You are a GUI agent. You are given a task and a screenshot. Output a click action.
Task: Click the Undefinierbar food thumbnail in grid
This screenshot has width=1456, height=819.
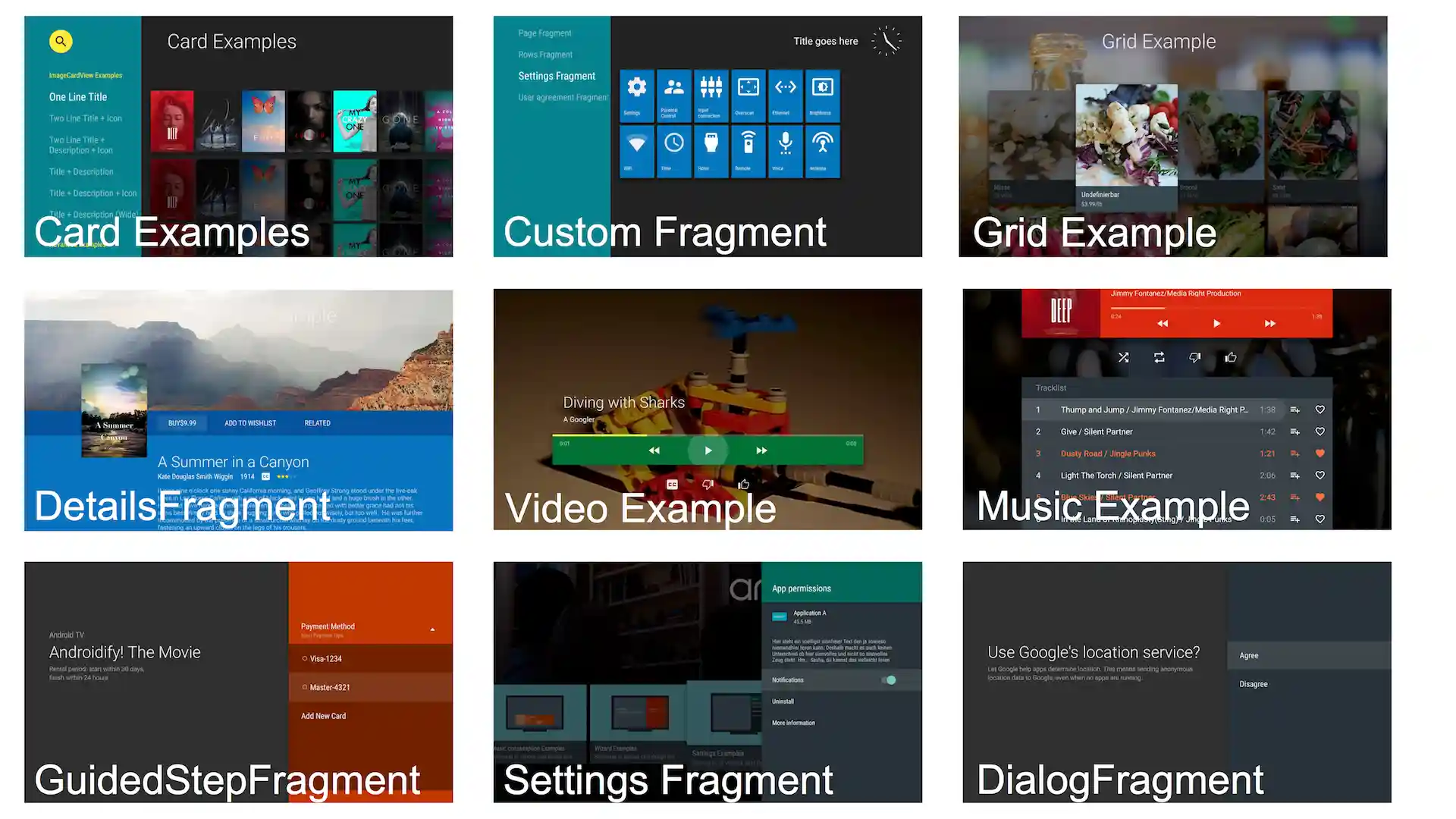pyautogui.click(x=1126, y=136)
